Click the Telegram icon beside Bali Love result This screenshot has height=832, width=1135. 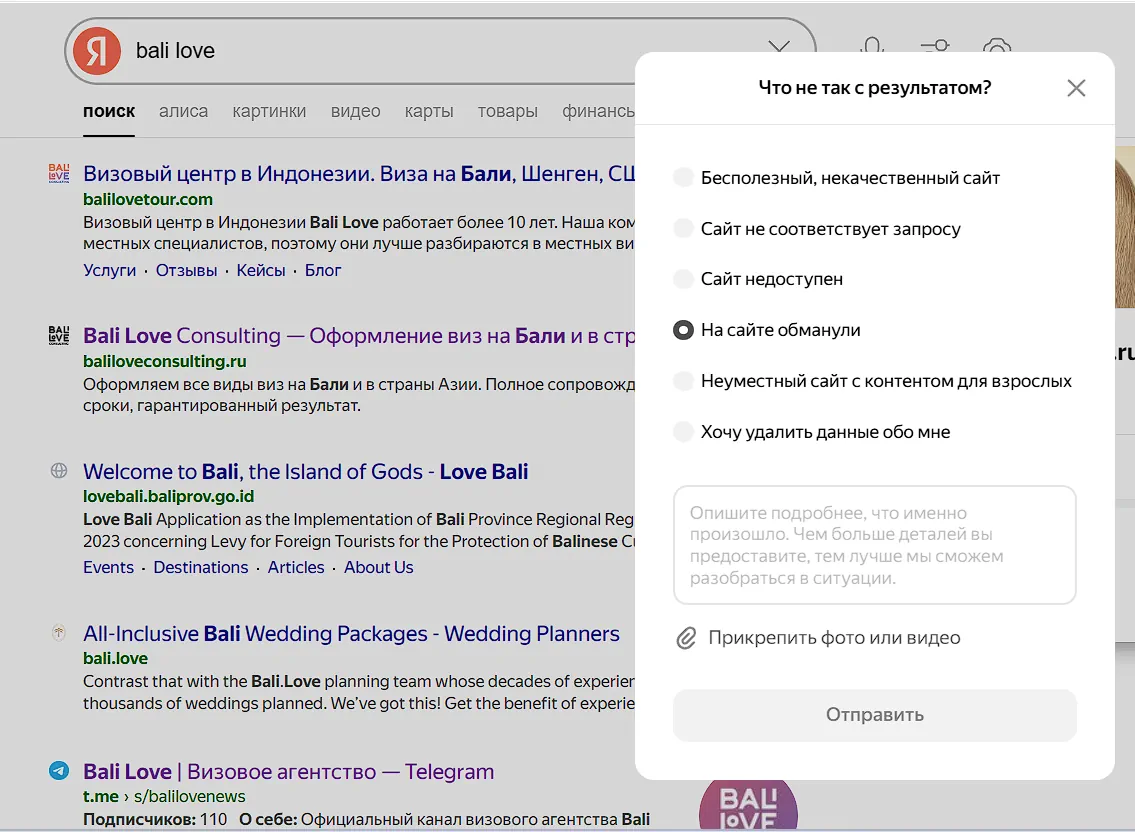tap(59, 770)
